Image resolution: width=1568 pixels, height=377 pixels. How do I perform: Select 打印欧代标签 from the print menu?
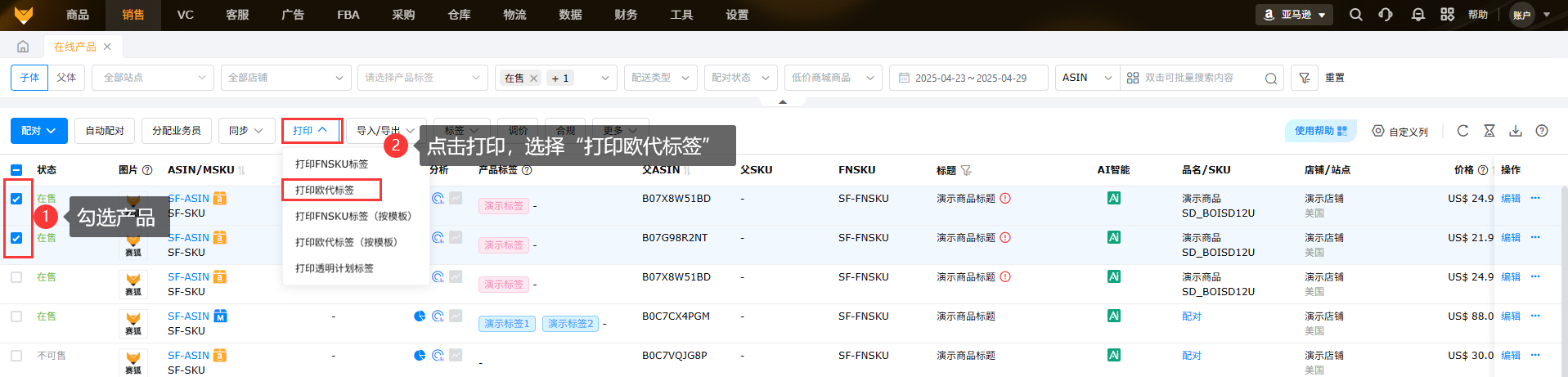[326, 190]
